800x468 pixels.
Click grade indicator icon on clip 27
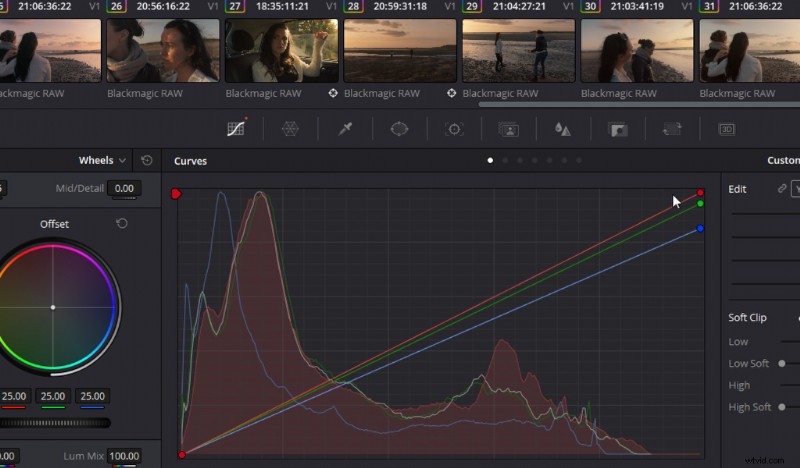point(333,93)
